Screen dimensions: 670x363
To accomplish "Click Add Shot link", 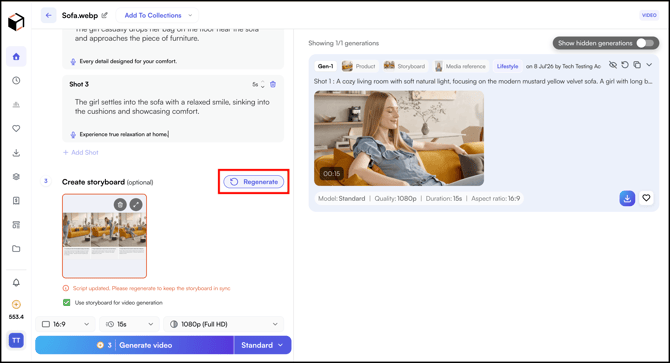I will click(81, 152).
